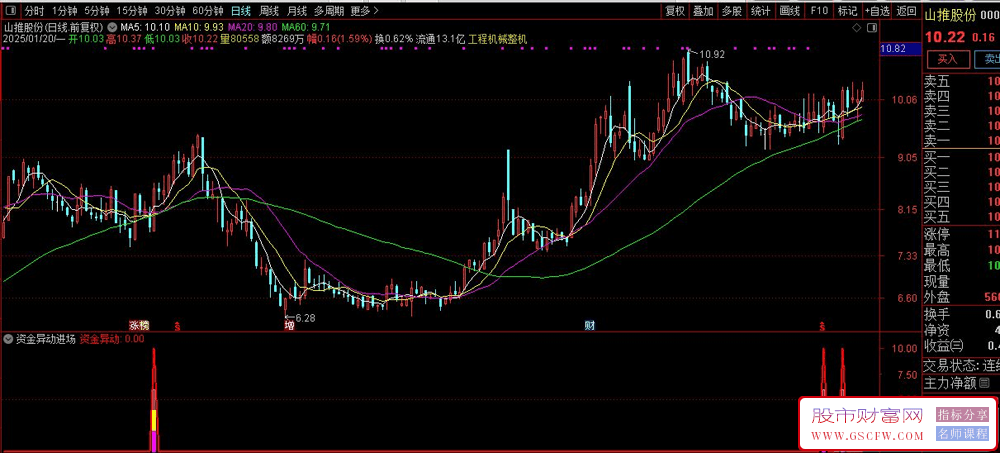Activate the 画线 drawing tool
Image resolution: width=1000 pixels, height=453 pixels.
pos(790,11)
